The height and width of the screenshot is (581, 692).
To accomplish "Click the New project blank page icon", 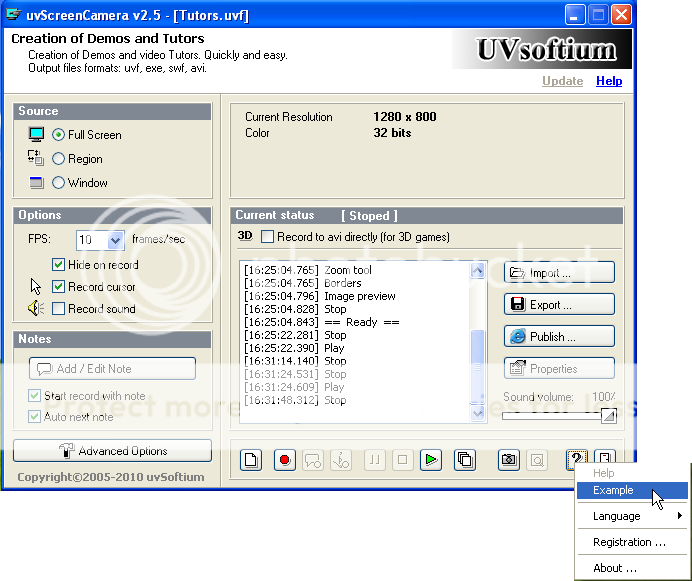I will [x=251, y=460].
